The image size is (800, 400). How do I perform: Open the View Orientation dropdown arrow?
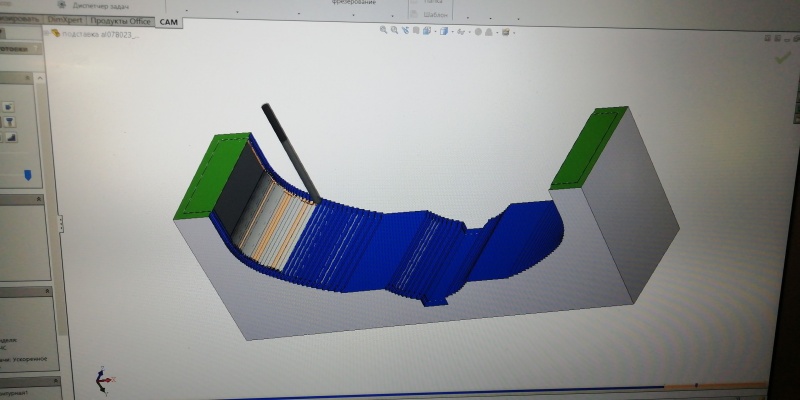[434, 32]
